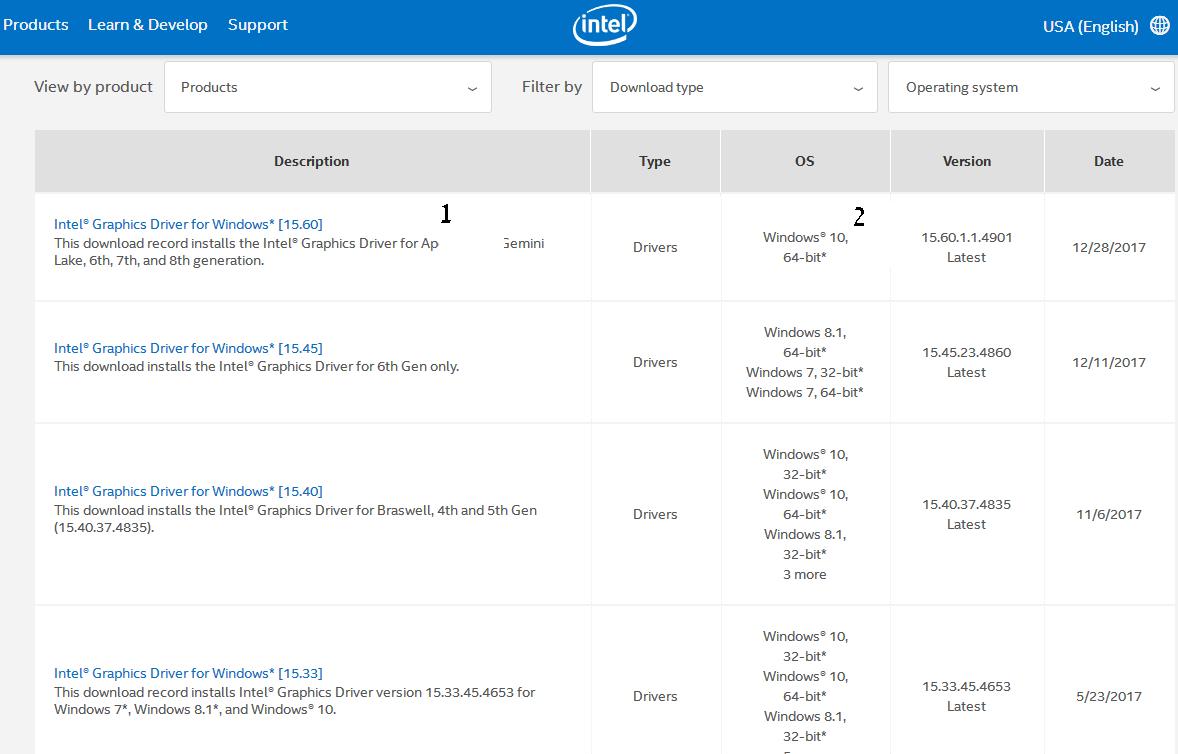
Task: Click Drivers type in 15.60 row
Action: 655,248
